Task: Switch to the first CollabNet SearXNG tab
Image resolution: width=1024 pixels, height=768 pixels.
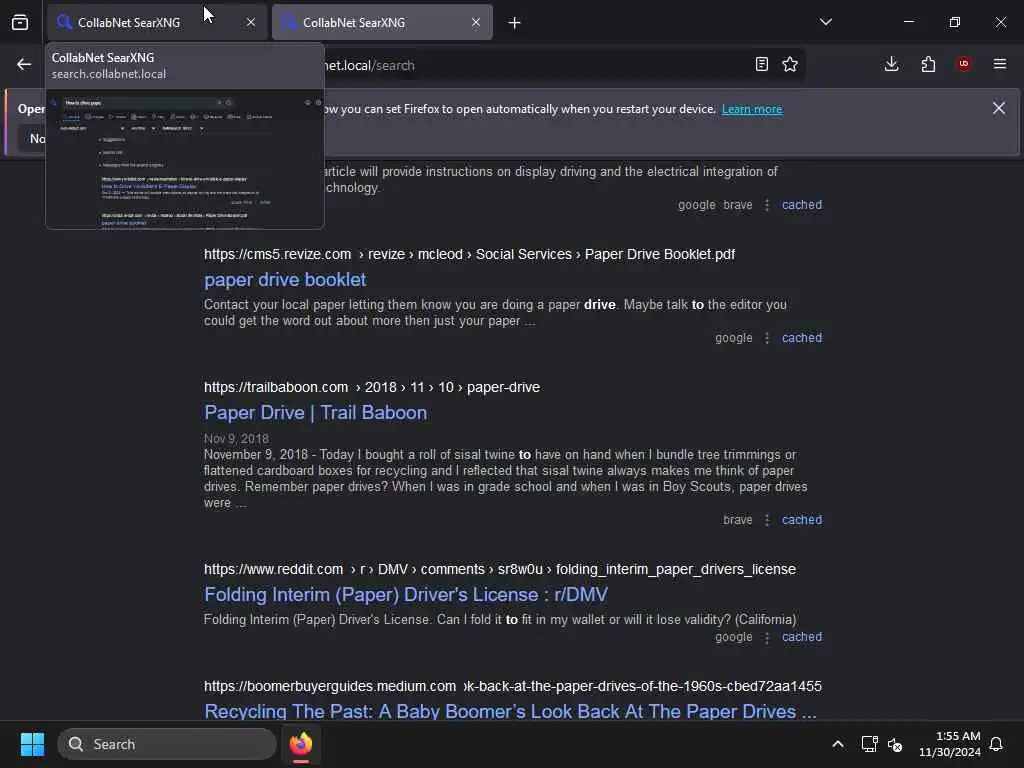Action: tap(157, 22)
